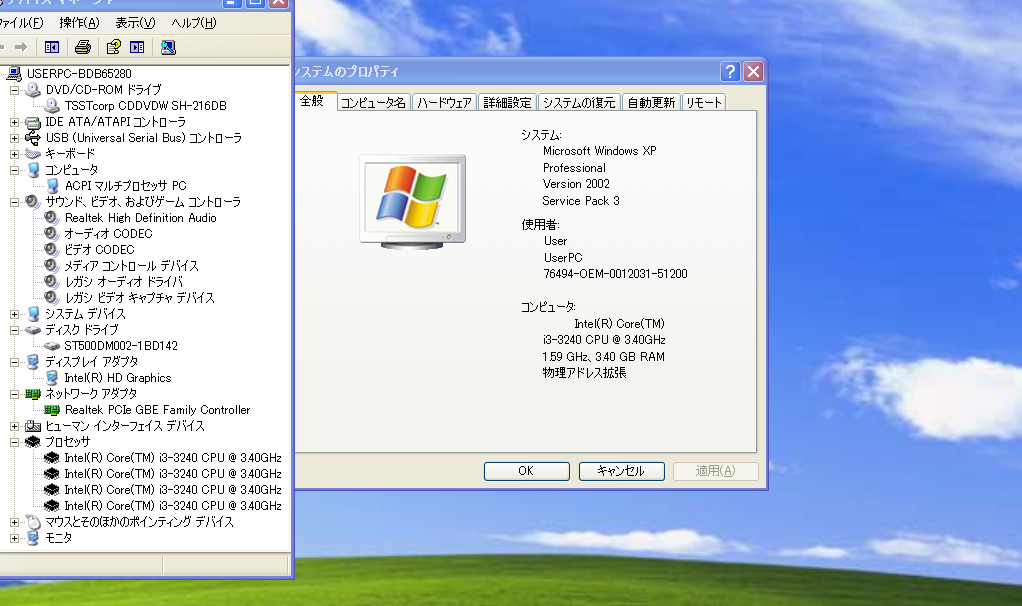This screenshot has height=606, width=1022.
Task: Select the Scan for hardware changes icon
Action: (x=167, y=47)
